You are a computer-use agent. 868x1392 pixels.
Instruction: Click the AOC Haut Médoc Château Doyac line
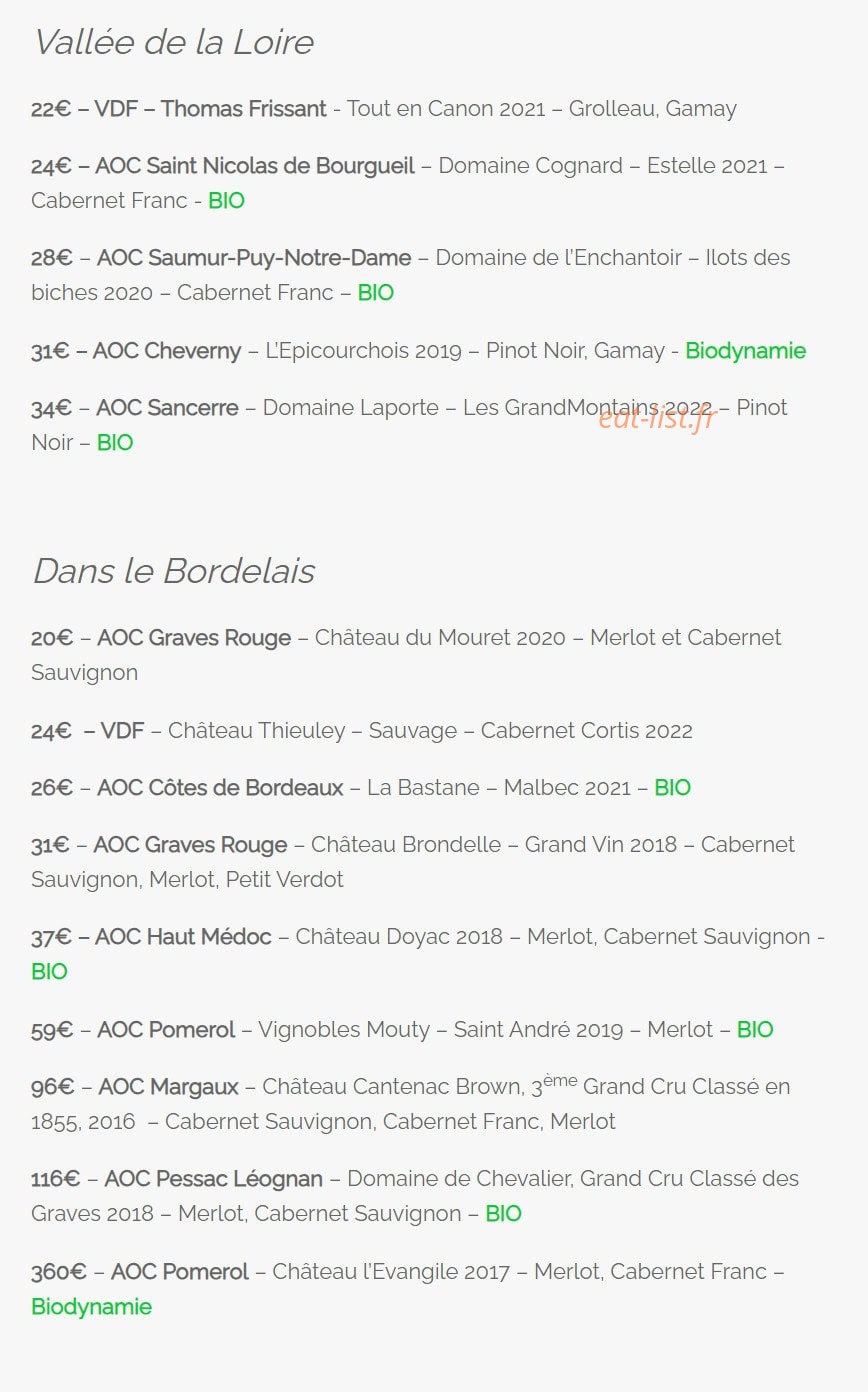428,954
